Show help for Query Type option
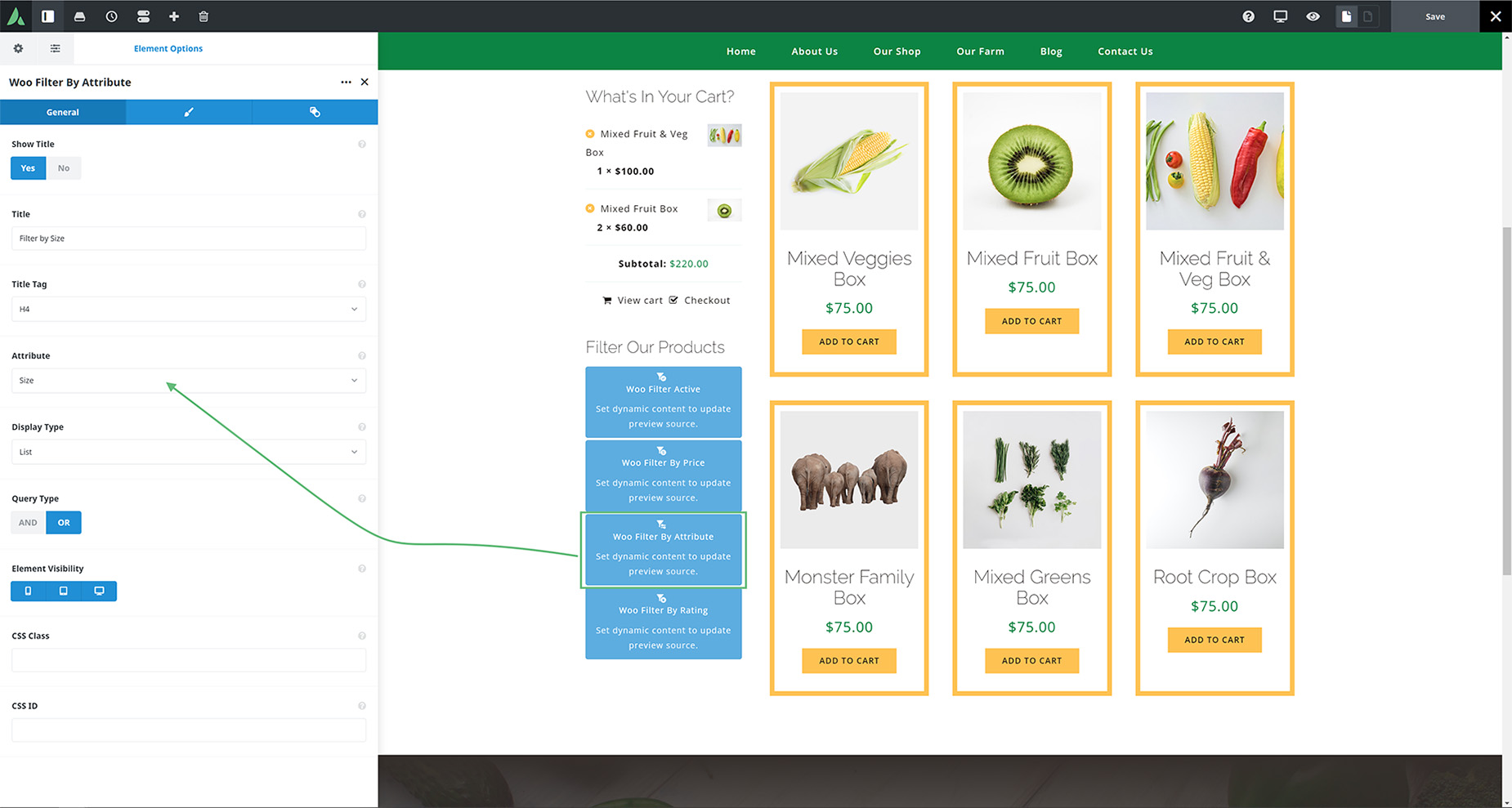Image resolution: width=1512 pixels, height=808 pixels. pos(362,498)
